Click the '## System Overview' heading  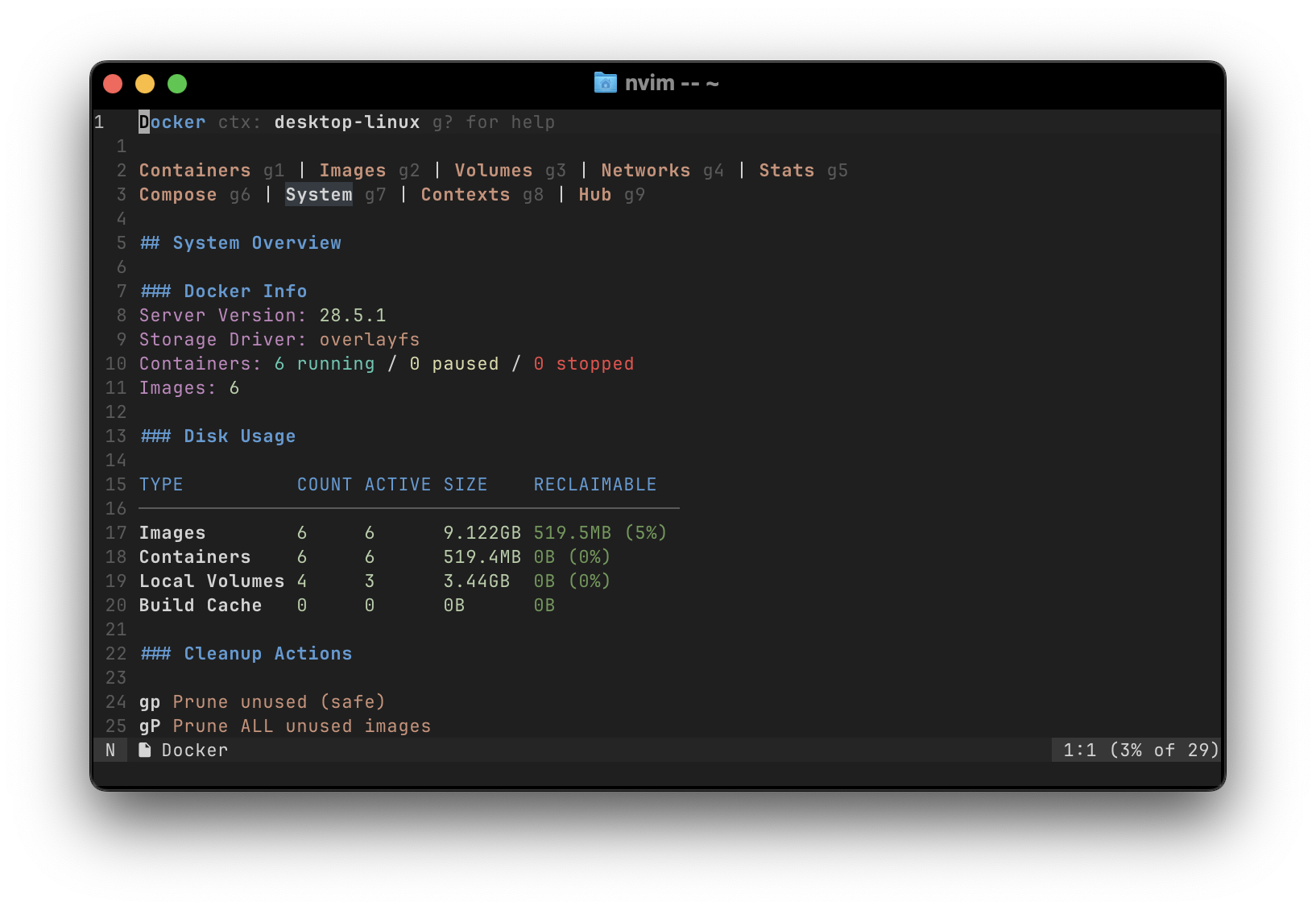click(240, 243)
